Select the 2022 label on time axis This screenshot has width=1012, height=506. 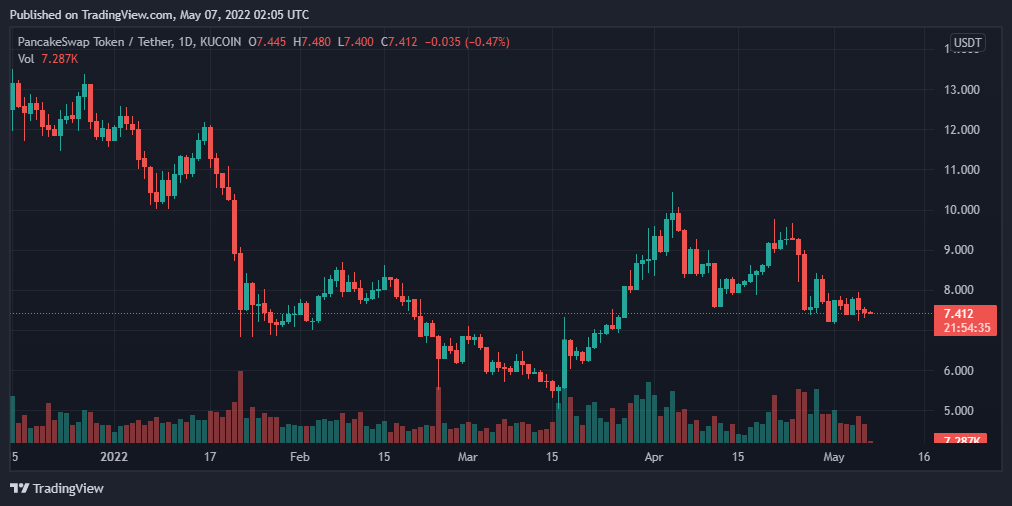[x=115, y=457]
